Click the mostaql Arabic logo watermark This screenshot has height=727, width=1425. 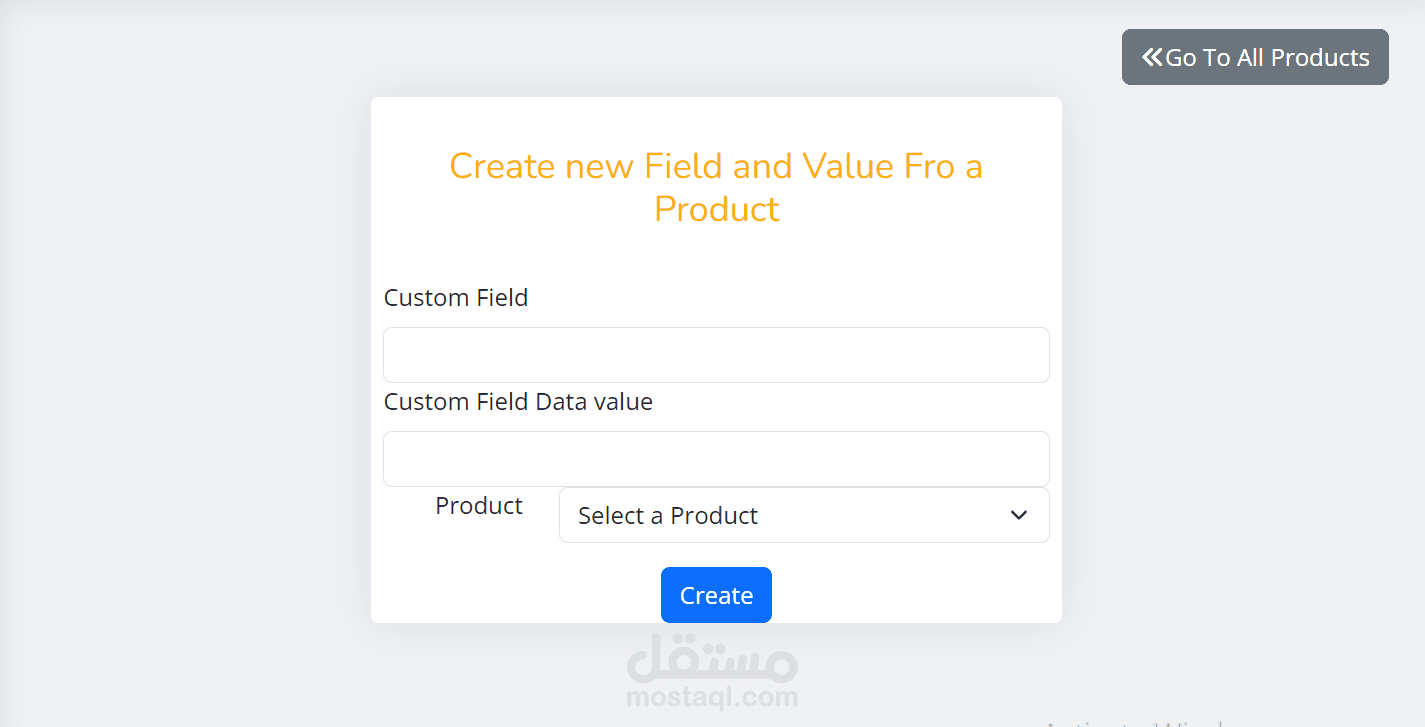[x=713, y=657]
